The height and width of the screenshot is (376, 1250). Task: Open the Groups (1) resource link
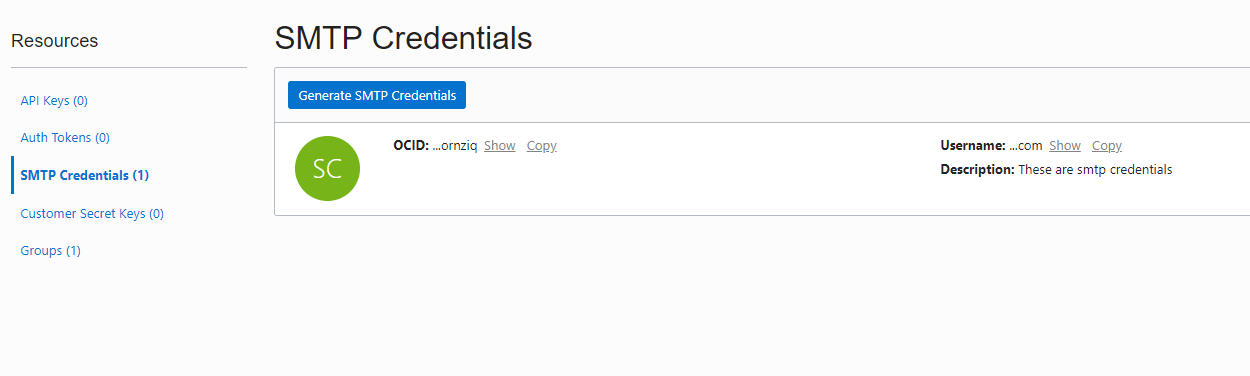coord(51,250)
